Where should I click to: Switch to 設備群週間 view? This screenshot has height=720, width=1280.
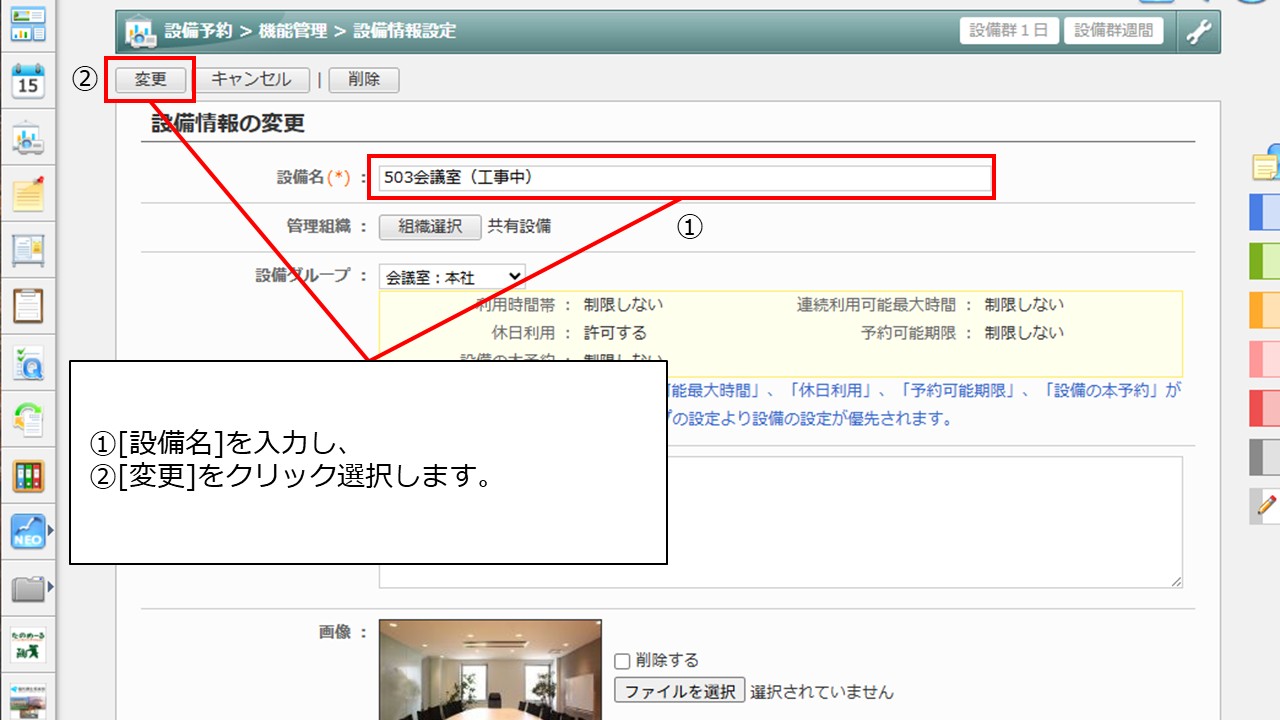point(1113,31)
